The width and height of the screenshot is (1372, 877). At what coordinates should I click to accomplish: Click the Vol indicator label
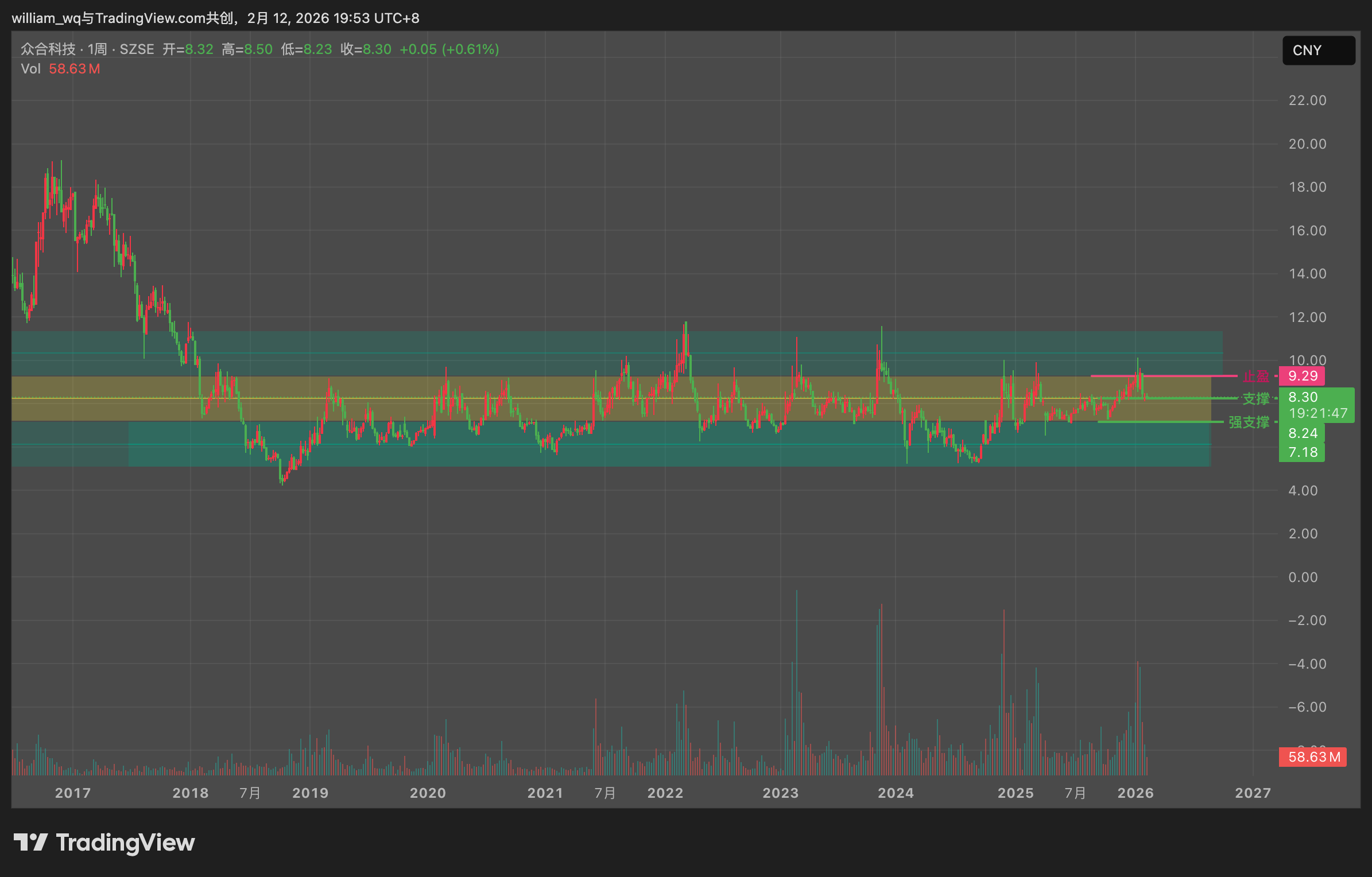click(x=30, y=69)
